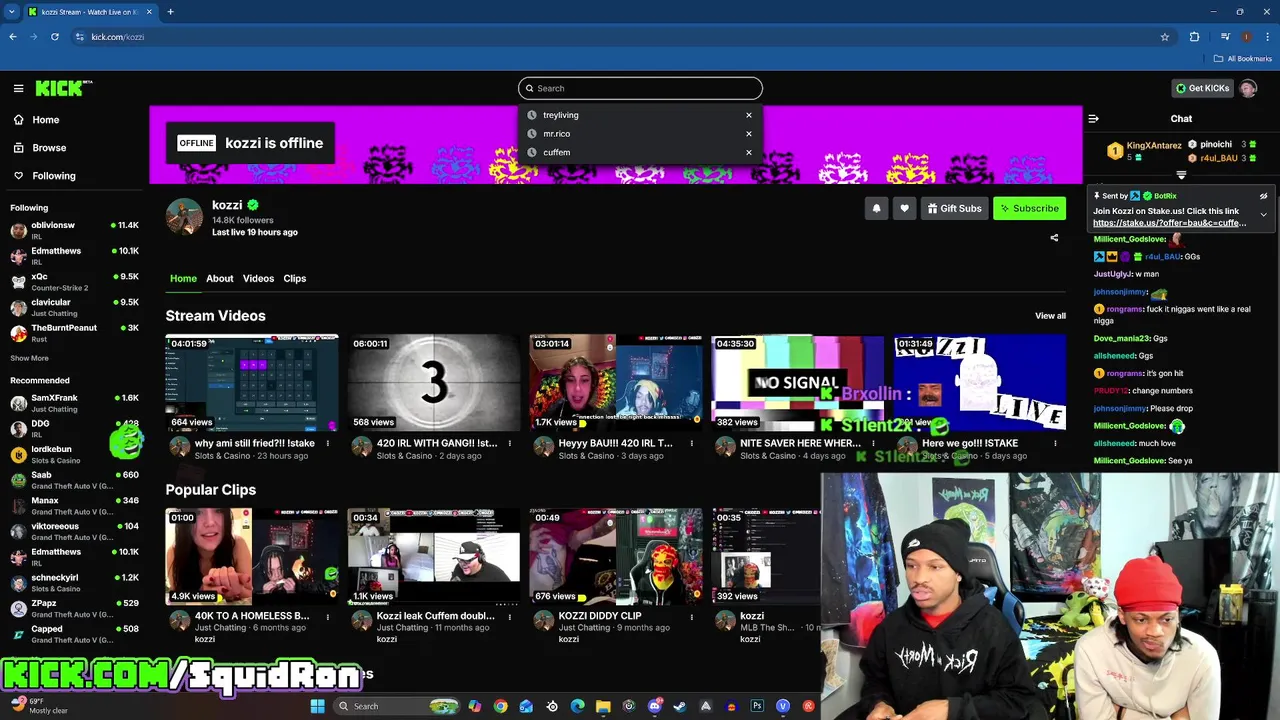1280x720 pixels.
Task: Click the Subscribe button
Action: (x=1029, y=208)
